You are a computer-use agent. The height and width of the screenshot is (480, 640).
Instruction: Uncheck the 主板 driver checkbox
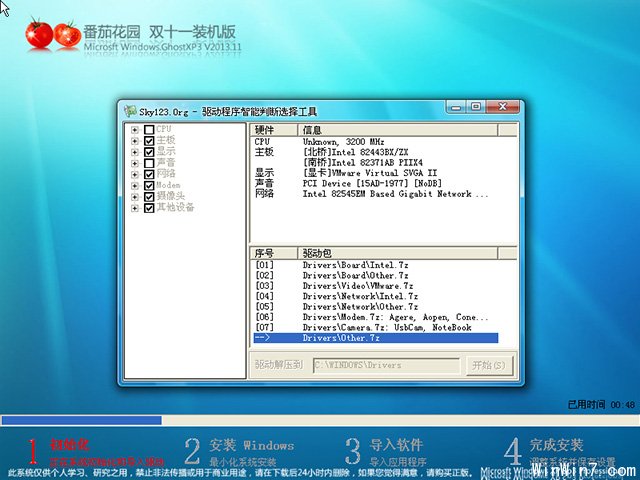149,141
